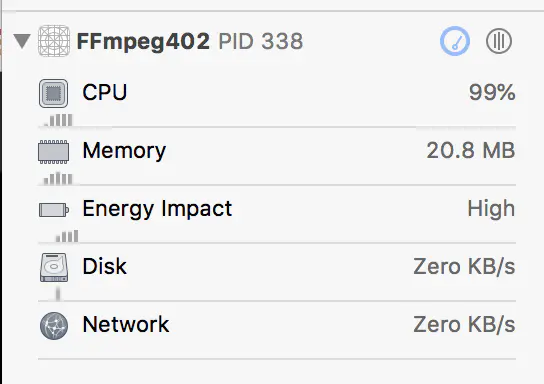Click the instruments columns icon

(x=499, y=41)
